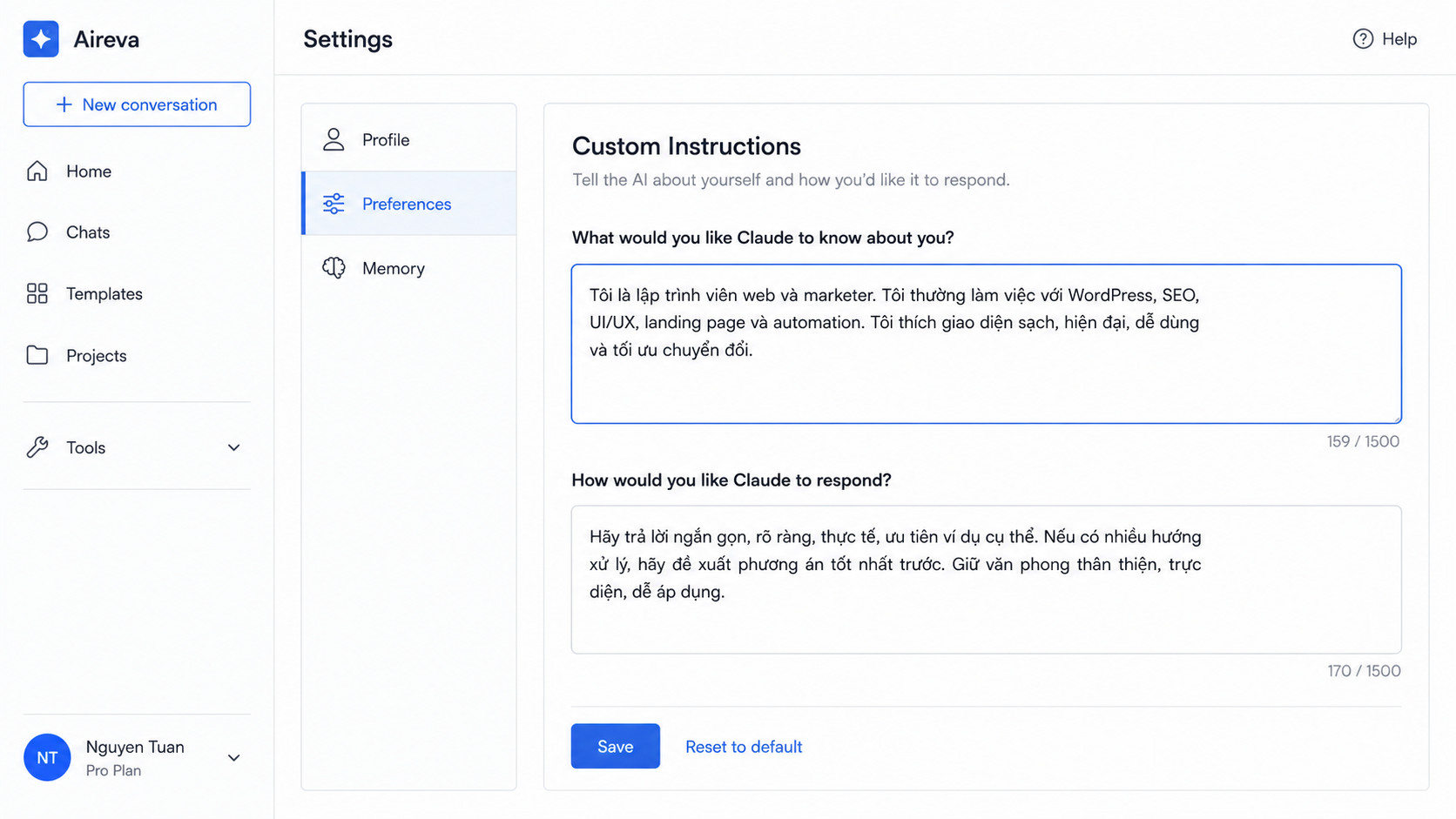Screen dimensions: 1456x819
Task: Click the Home house icon
Action: [x=37, y=171]
